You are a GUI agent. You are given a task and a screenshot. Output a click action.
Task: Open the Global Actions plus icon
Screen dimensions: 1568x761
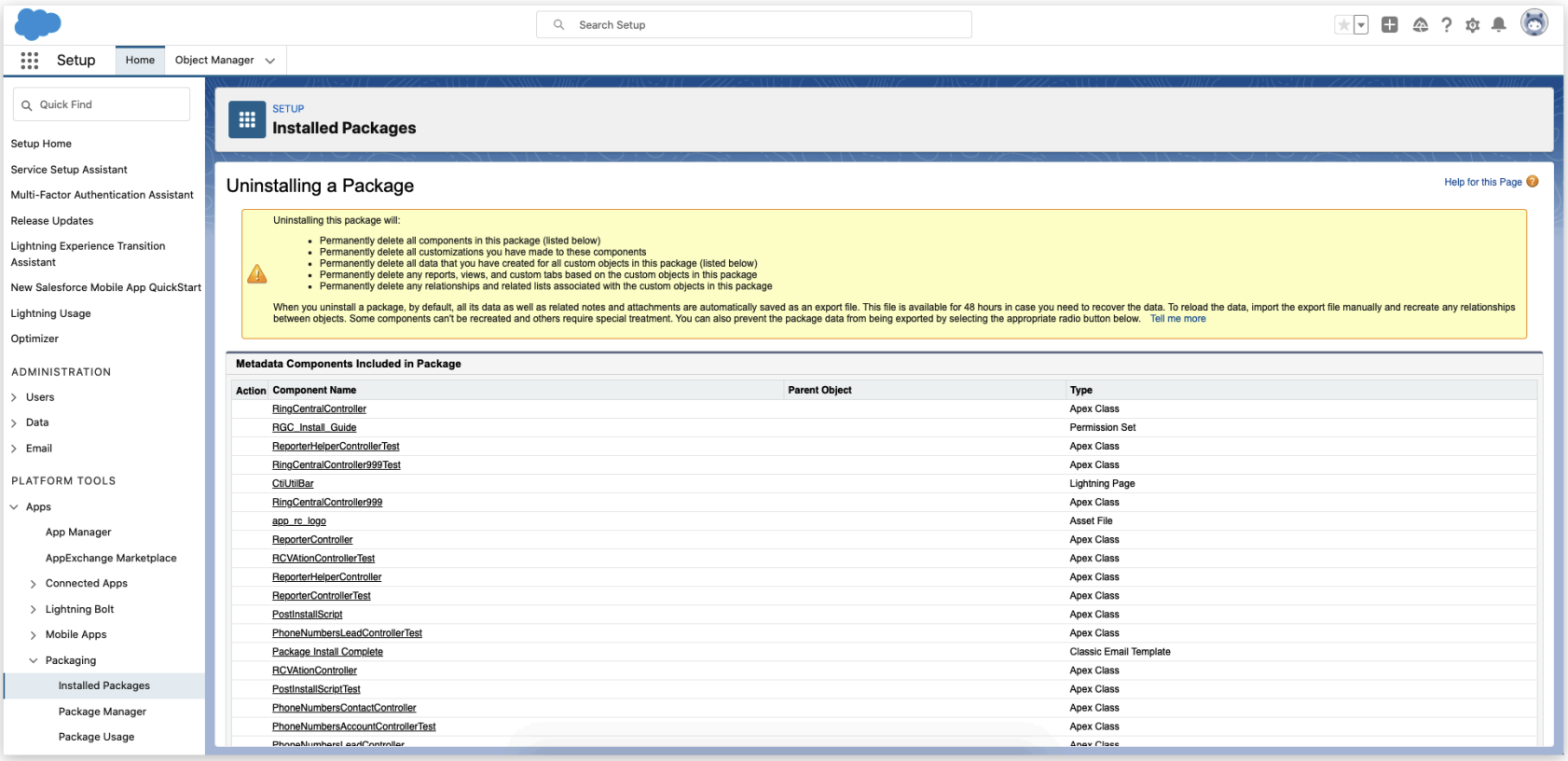(1390, 25)
